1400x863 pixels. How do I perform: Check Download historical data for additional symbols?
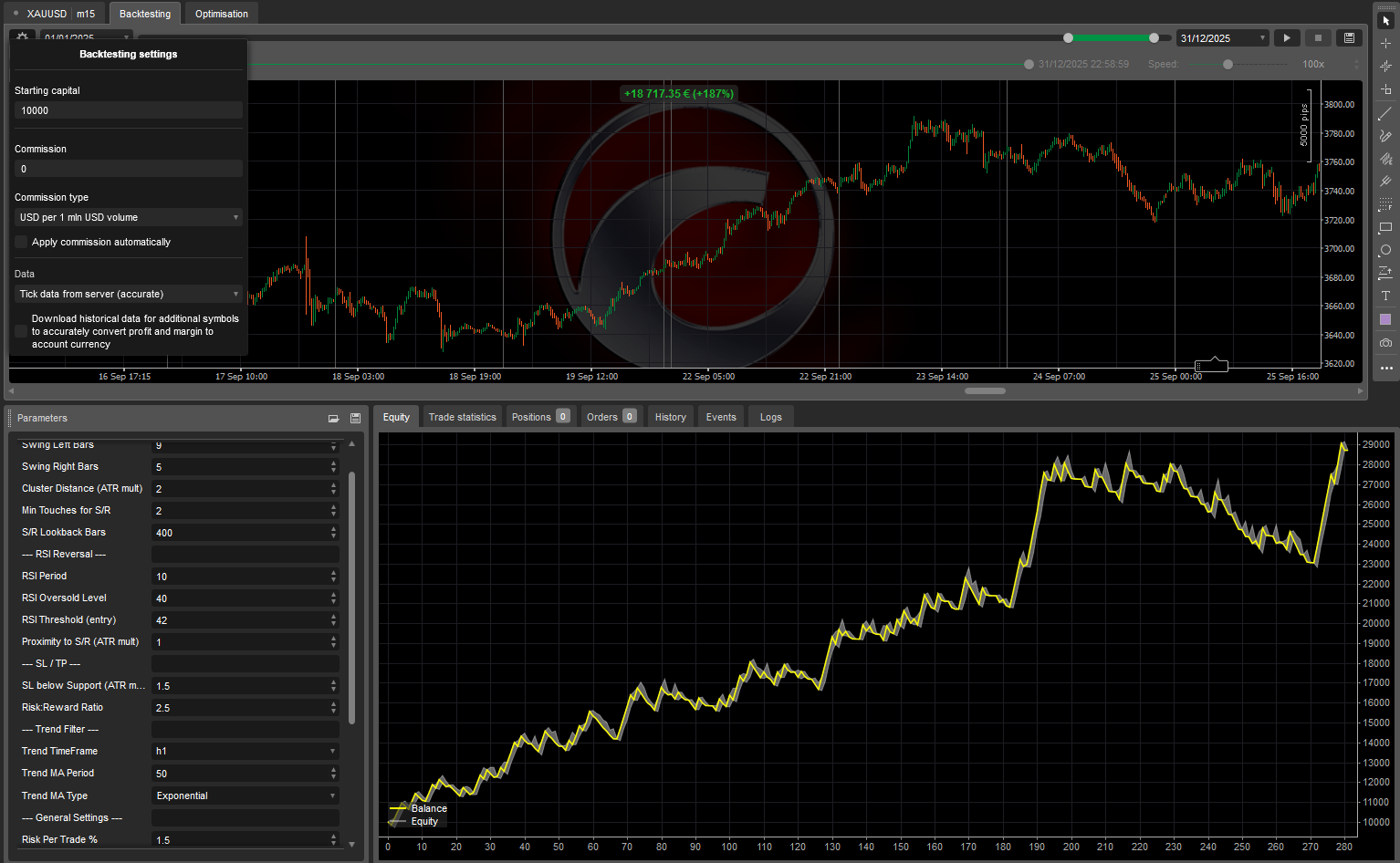point(20,330)
